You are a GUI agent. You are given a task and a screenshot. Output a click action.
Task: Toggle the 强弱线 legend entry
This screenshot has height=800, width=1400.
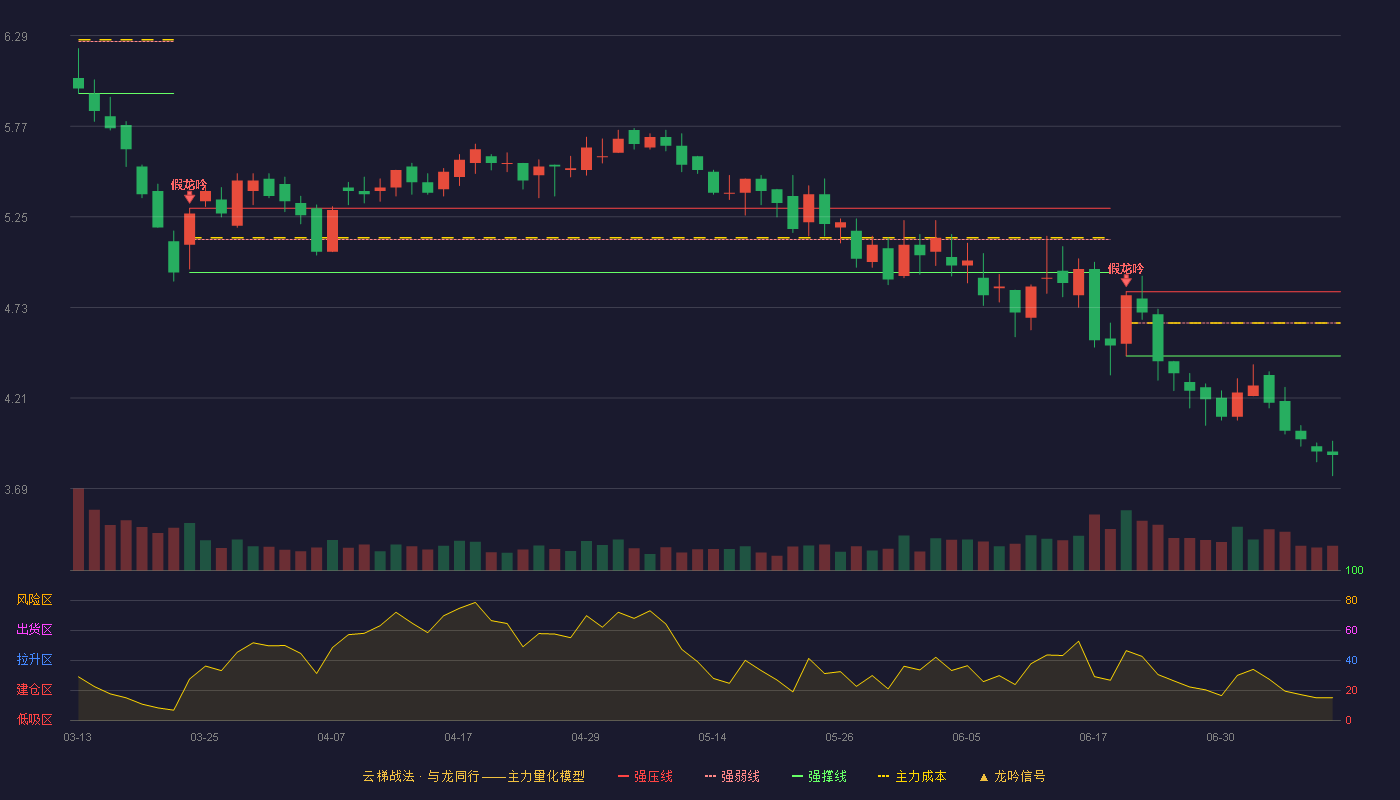click(x=732, y=776)
